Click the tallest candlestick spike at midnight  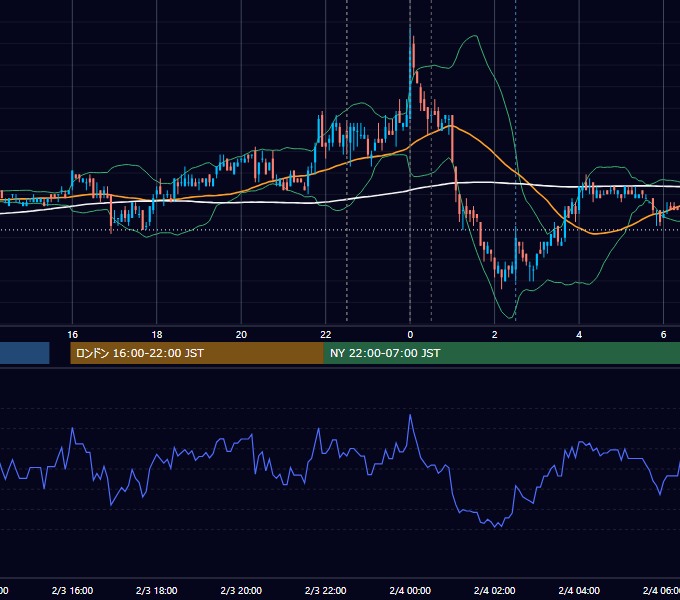click(x=410, y=74)
